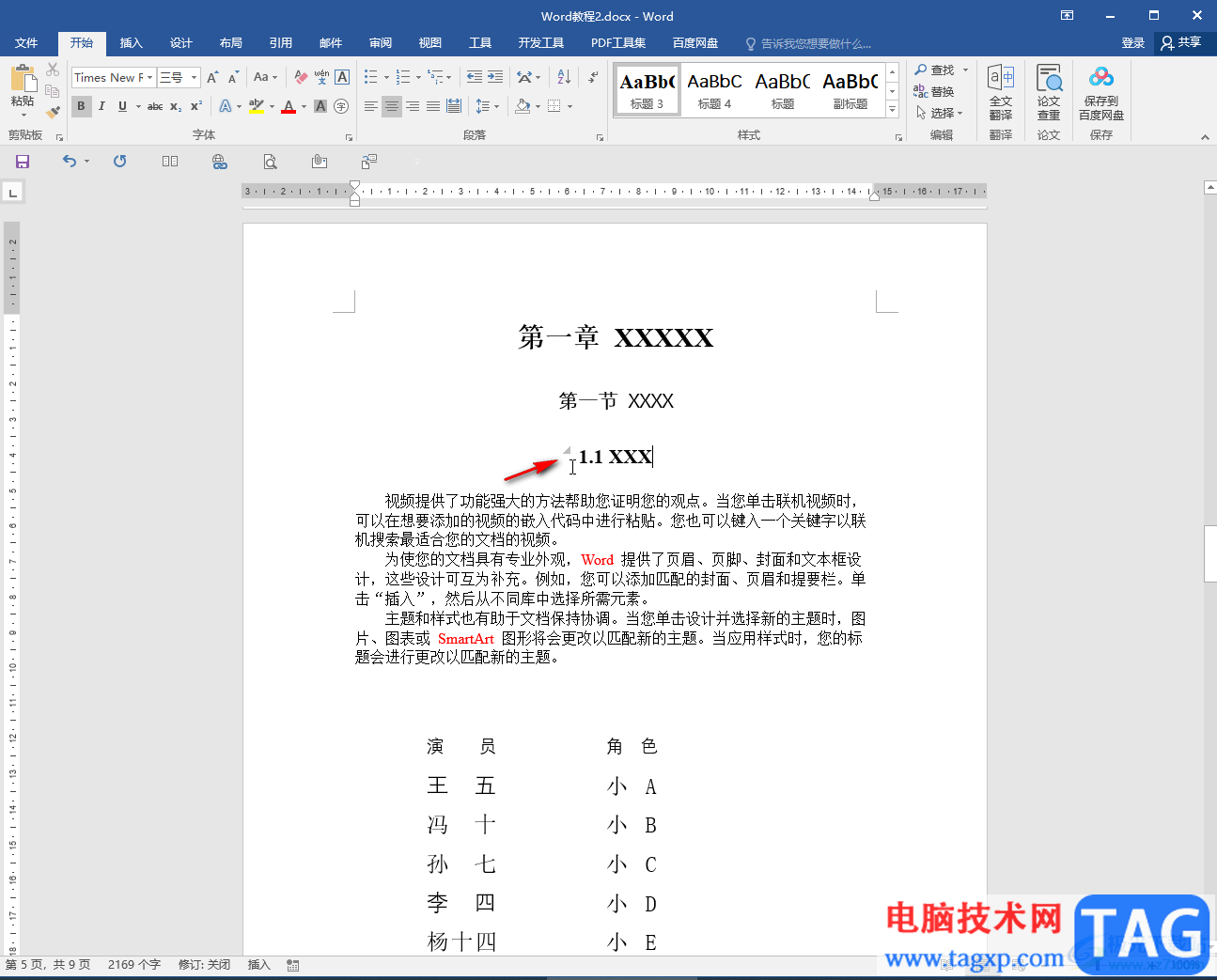Open the File (文件) menu

coord(26,43)
